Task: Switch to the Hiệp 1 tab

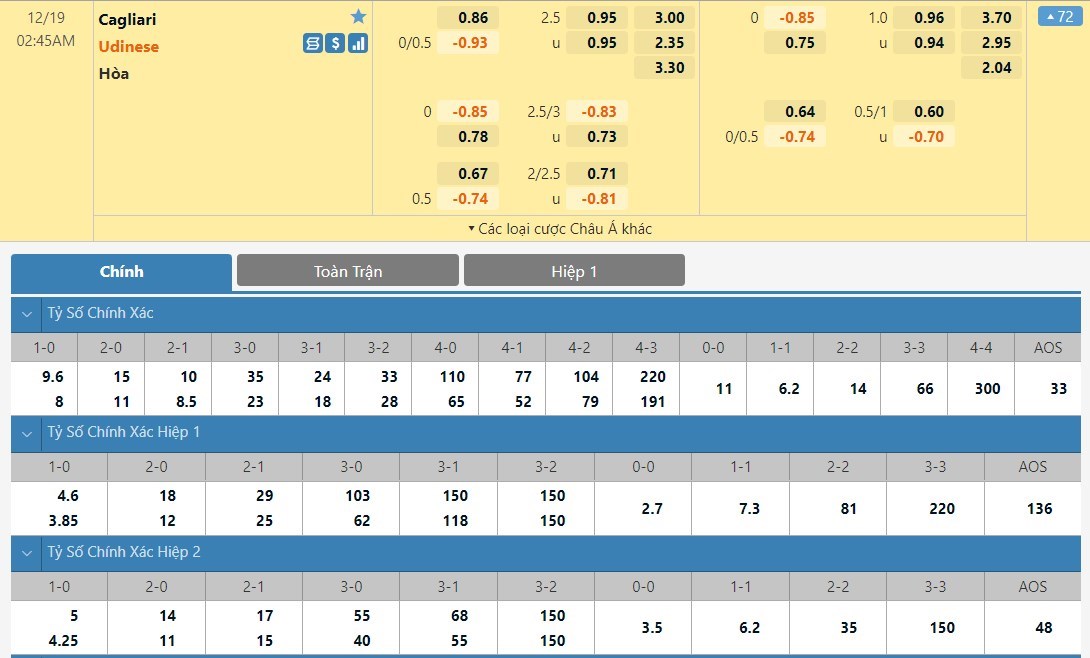Action: click(x=574, y=271)
